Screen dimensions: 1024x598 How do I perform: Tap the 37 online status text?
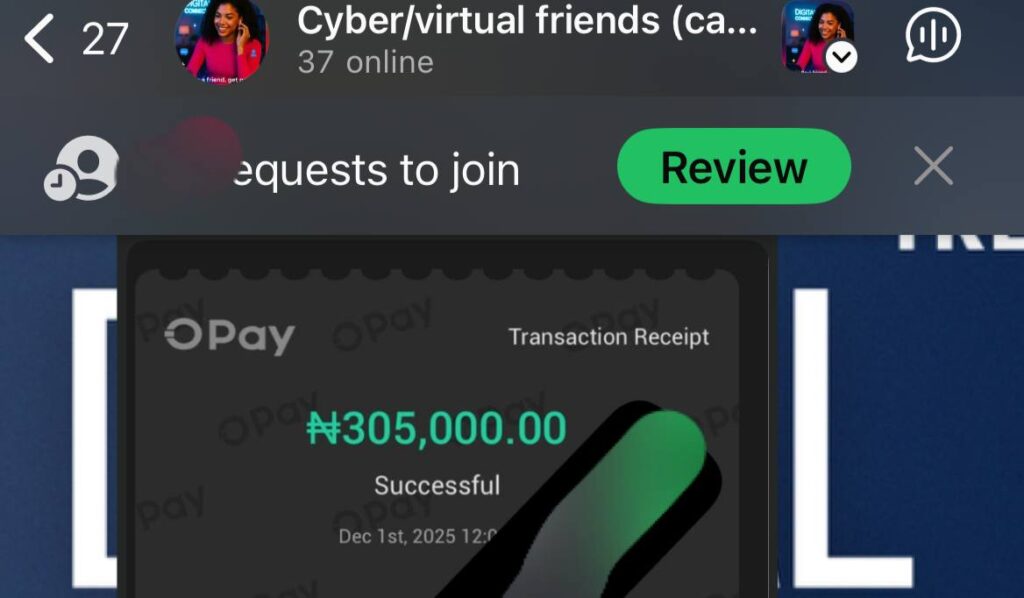[365, 63]
